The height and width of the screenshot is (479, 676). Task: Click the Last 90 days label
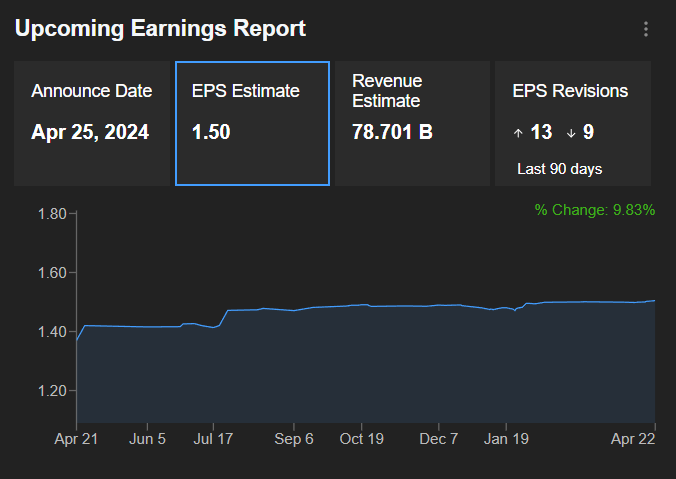(559, 169)
